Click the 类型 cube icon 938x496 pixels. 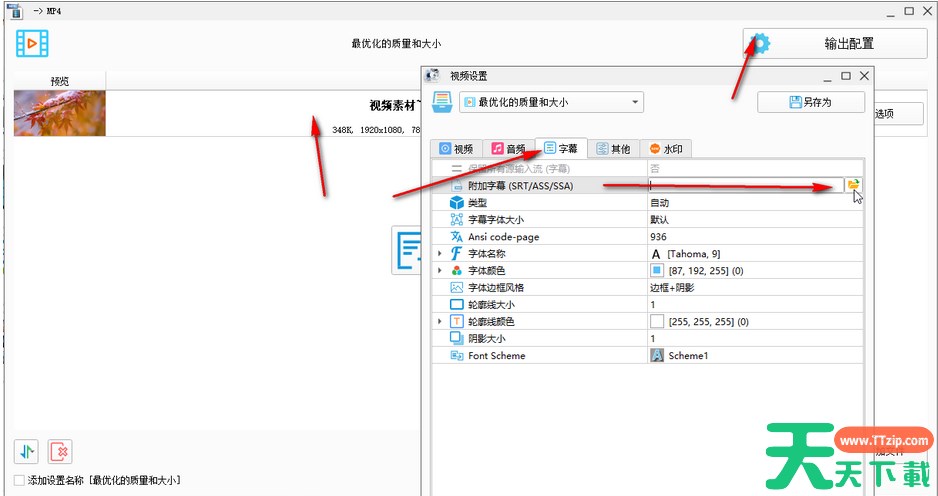(x=457, y=203)
